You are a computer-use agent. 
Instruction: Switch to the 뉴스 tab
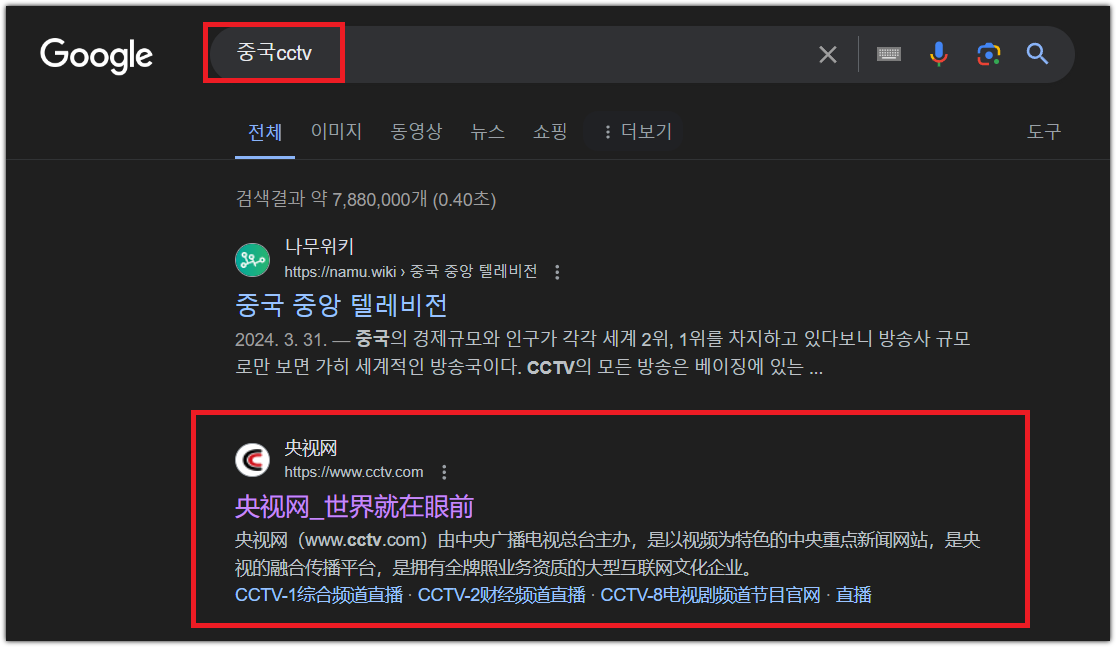pyautogui.click(x=488, y=131)
